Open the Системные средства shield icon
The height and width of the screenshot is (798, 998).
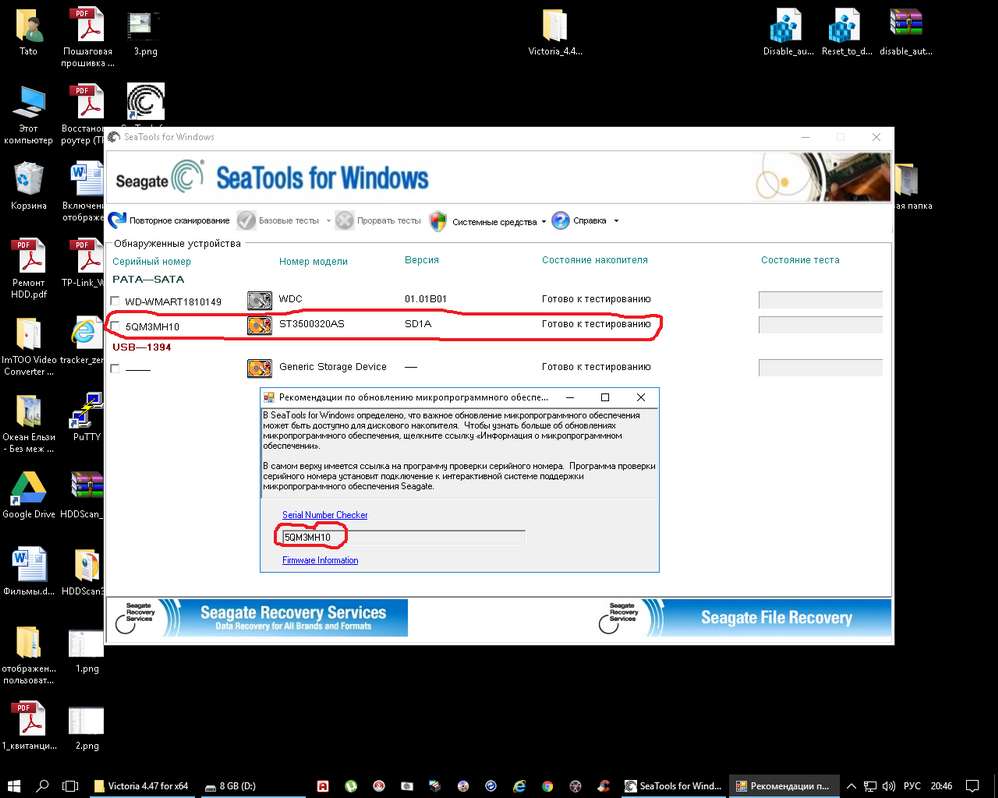coord(438,221)
